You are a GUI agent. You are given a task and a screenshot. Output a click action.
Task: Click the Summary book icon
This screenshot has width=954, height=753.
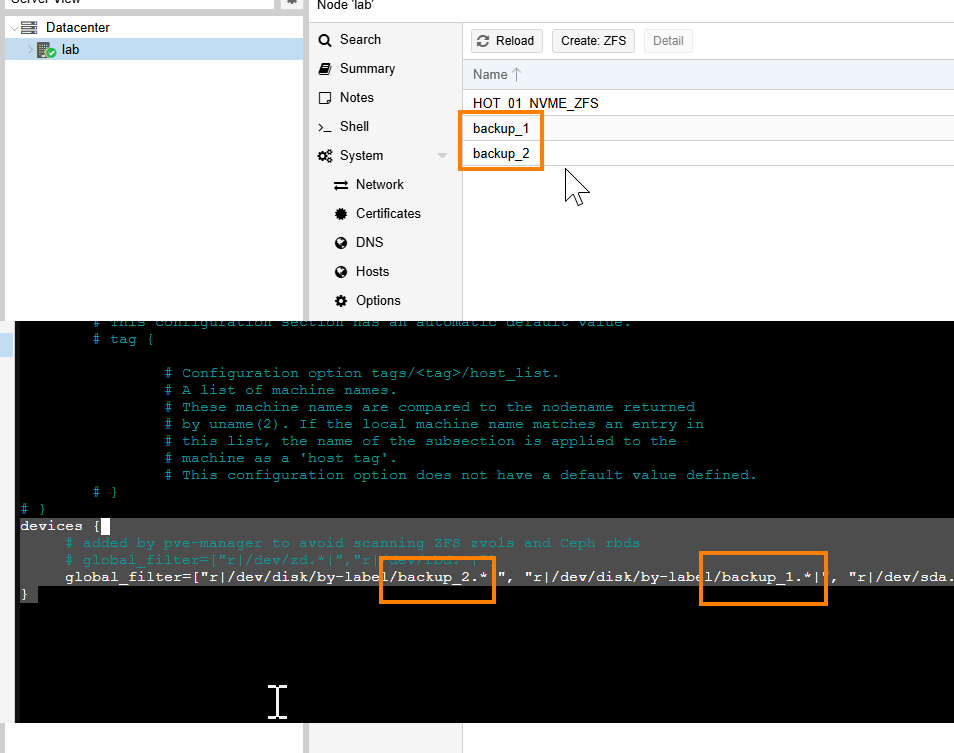point(324,69)
